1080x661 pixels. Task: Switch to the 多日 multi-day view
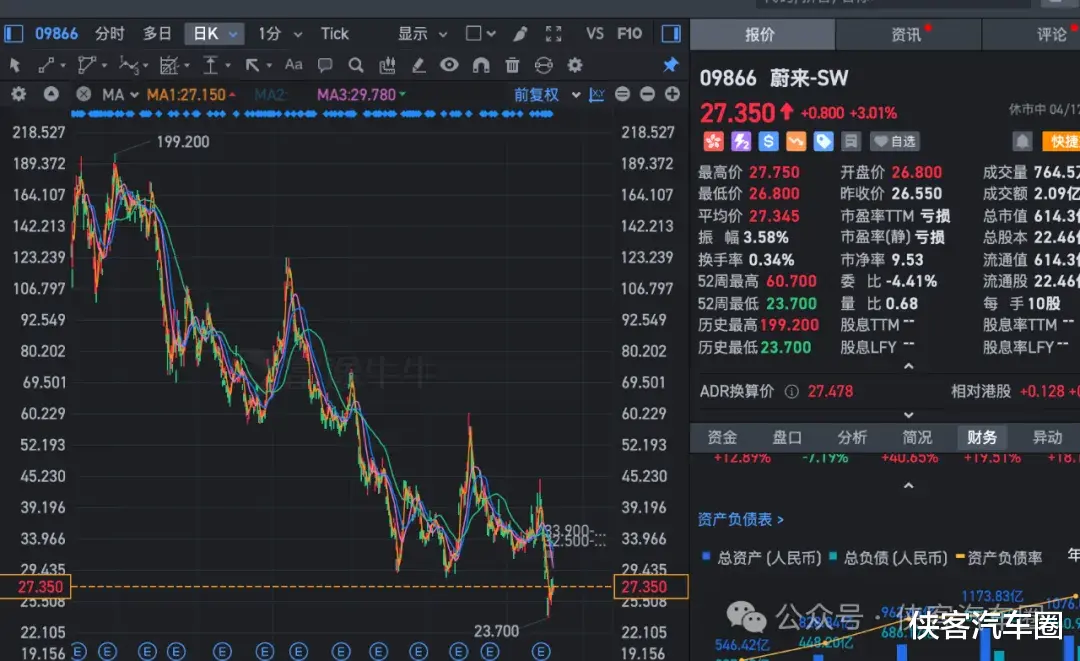(x=157, y=34)
